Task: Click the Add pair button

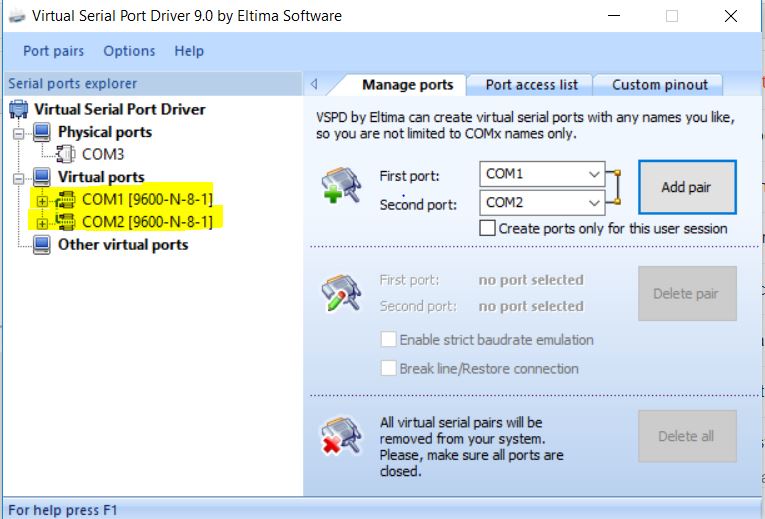Action: click(687, 187)
